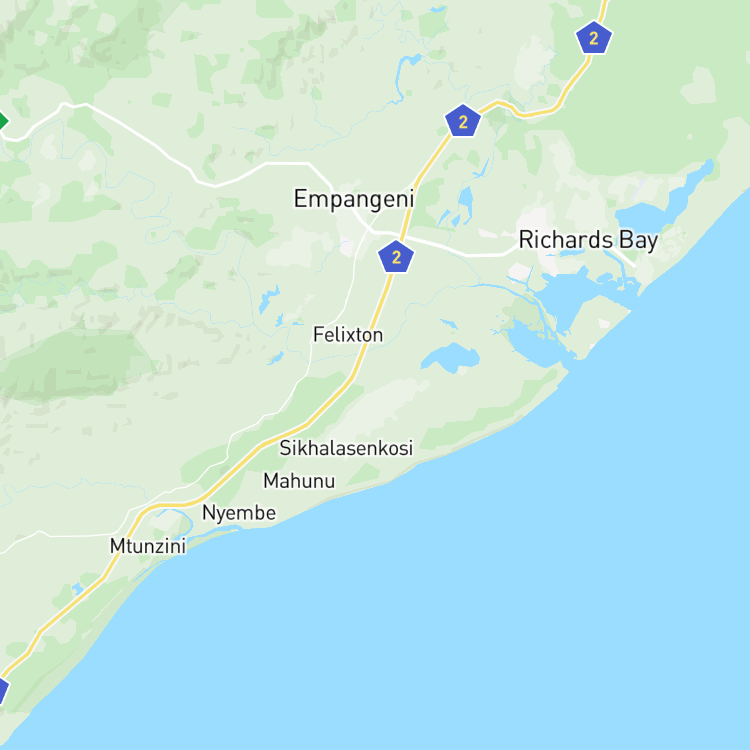This screenshot has height=750, width=750.
Task: Click the Sikhalasenkosi place label
Action: [x=346, y=448]
